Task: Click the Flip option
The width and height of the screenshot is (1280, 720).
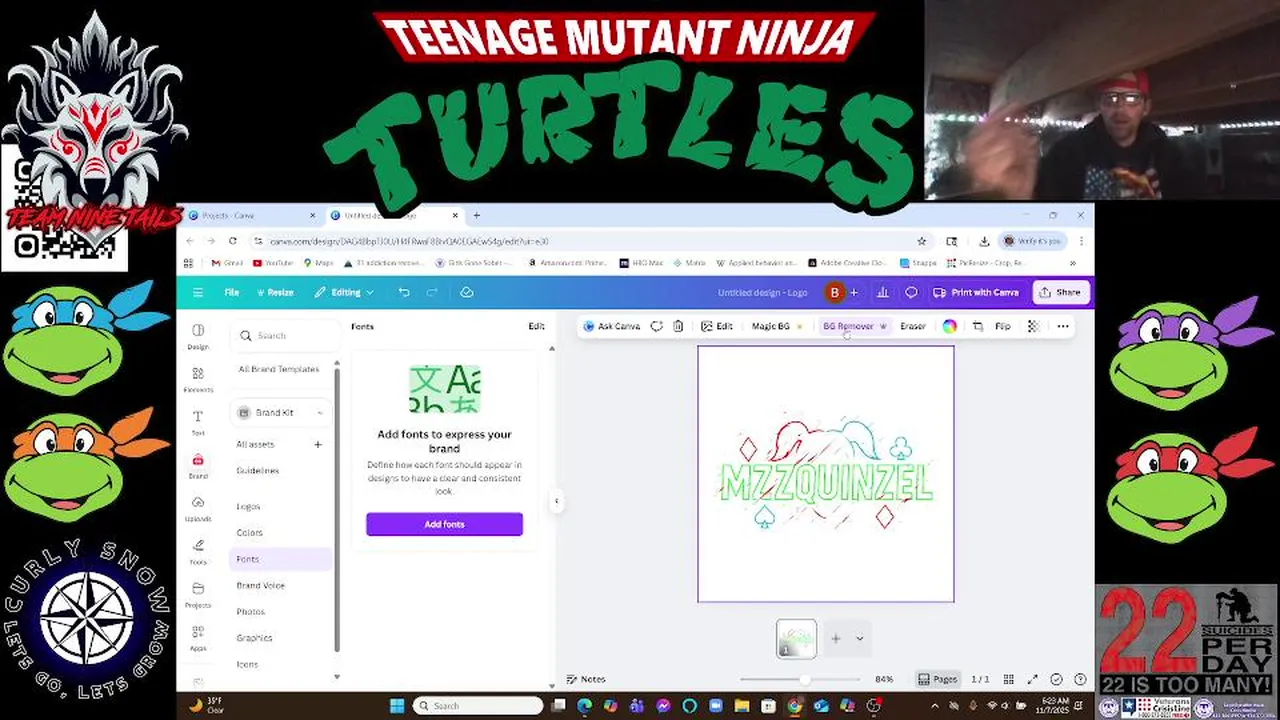Action: tap(1002, 326)
